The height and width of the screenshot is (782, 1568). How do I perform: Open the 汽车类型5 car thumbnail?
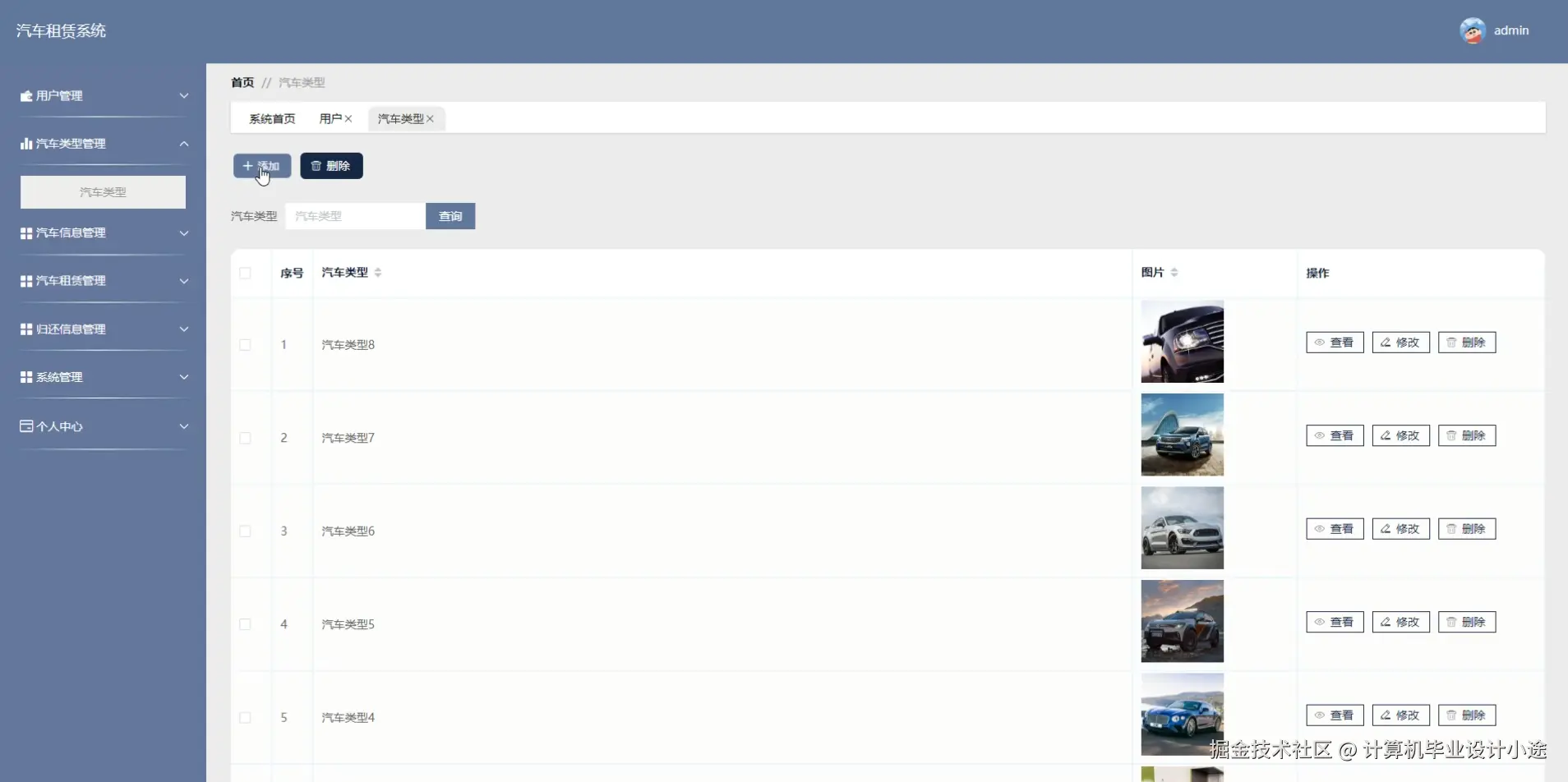click(1182, 621)
